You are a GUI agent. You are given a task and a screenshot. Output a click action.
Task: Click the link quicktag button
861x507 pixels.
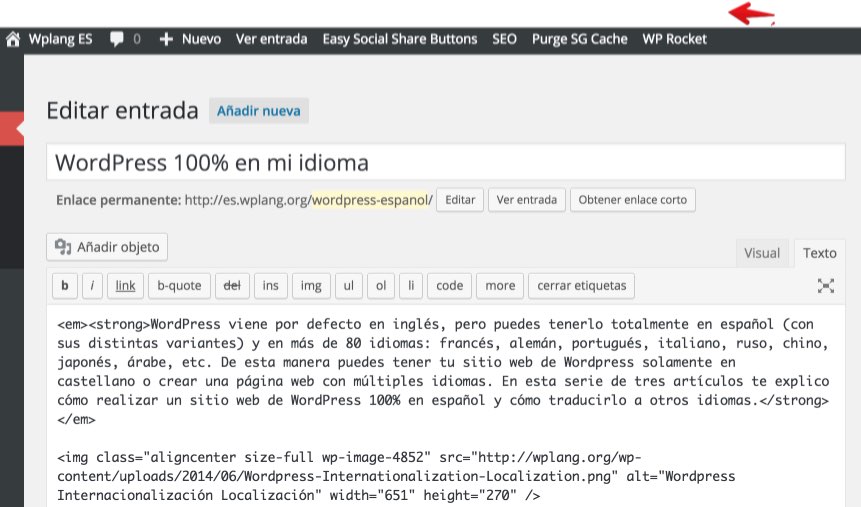[x=125, y=286]
